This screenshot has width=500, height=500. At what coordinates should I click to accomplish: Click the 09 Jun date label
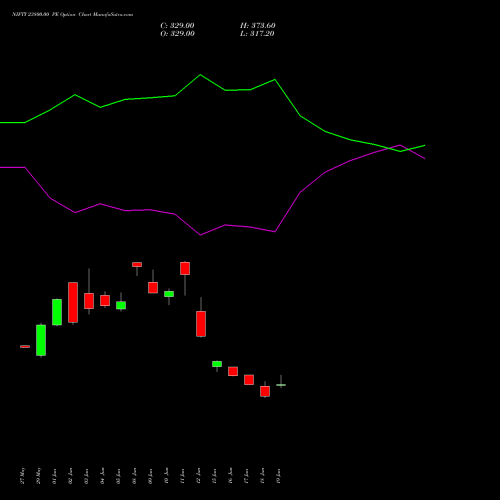pos(151,476)
